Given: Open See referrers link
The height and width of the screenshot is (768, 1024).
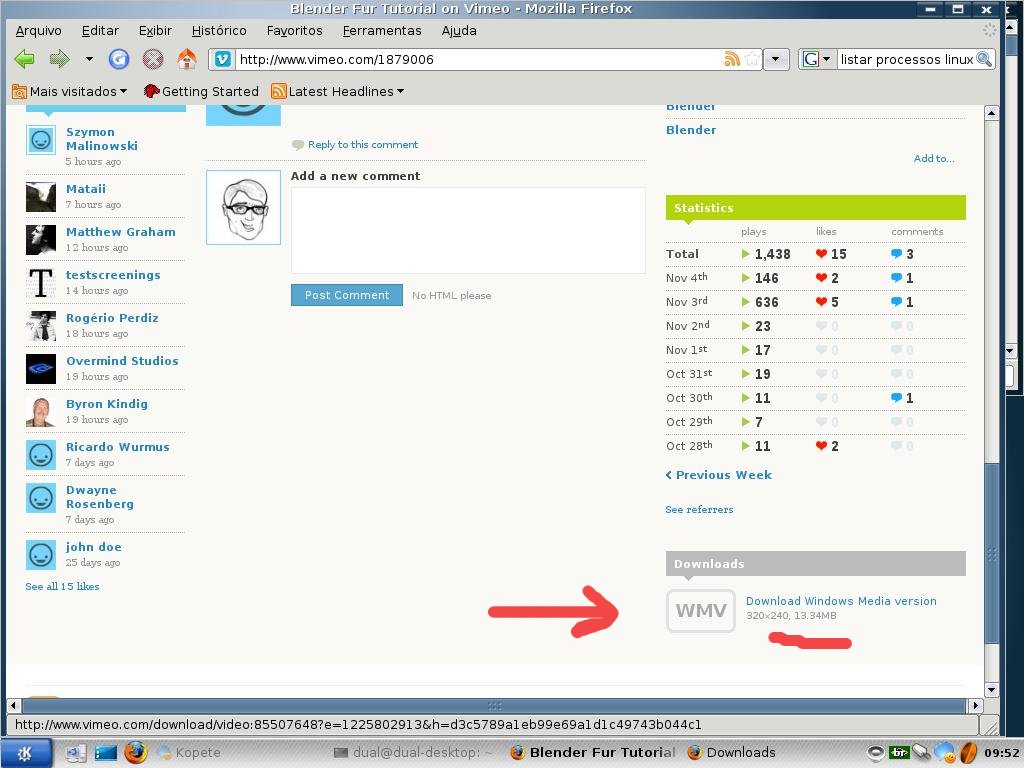Looking at the screenshot, I should pos(699,509).
